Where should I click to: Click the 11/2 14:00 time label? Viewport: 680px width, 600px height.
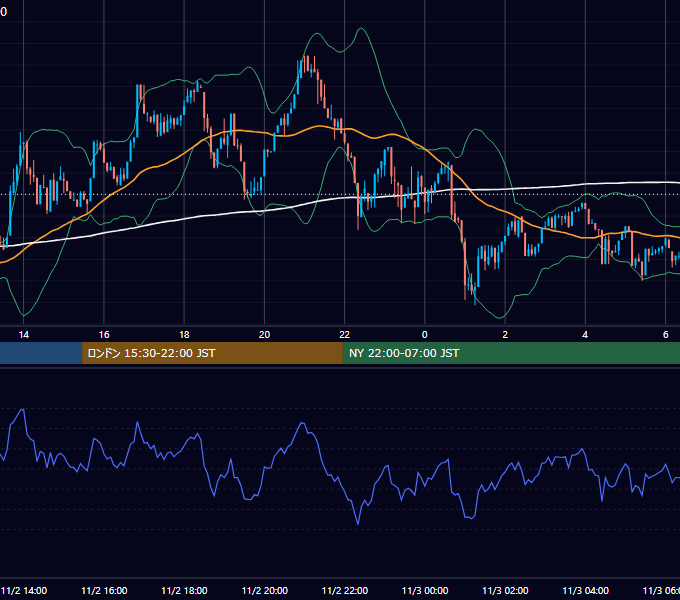(24, 590)
